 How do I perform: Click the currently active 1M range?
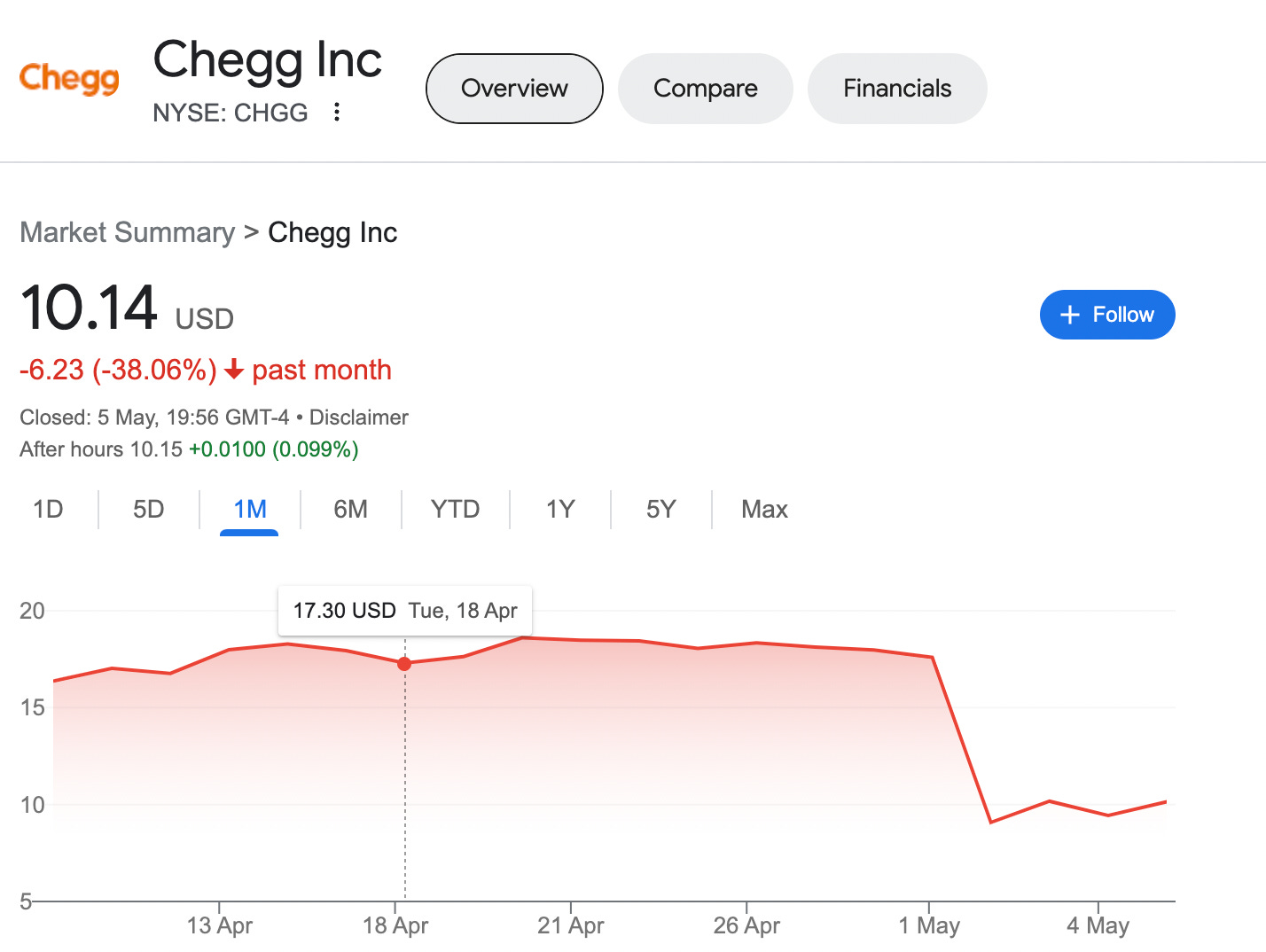pyautogui.click(x=249, y=510)
